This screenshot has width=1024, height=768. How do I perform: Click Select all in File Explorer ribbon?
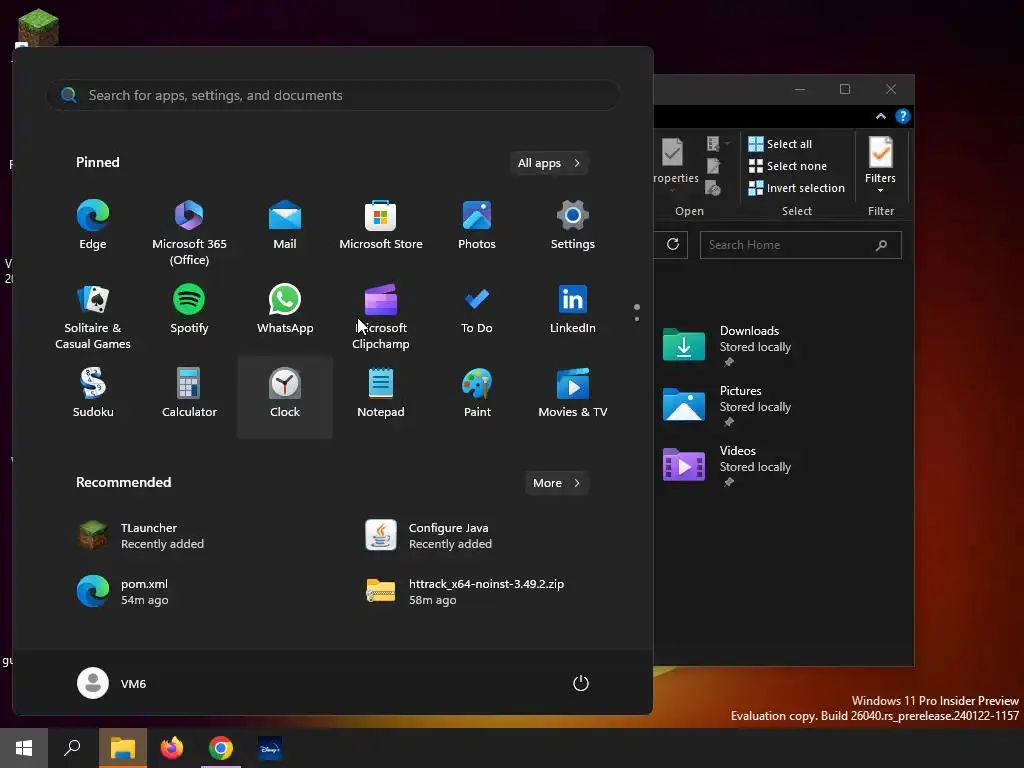click(780, 144)
